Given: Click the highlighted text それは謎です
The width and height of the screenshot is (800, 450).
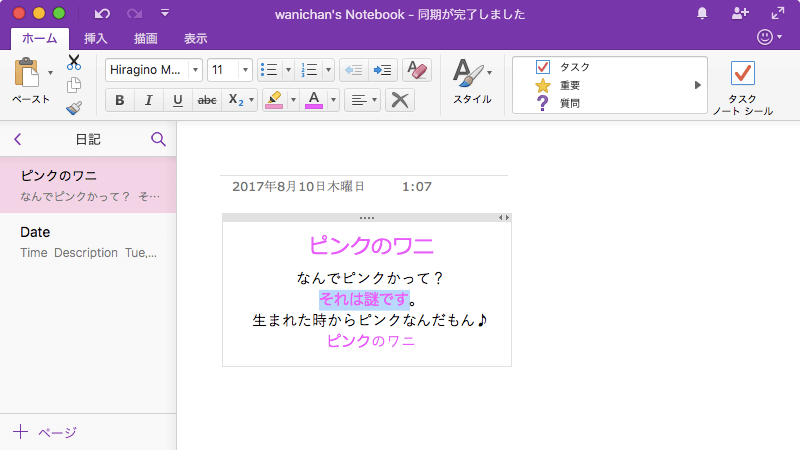Looking at the screenshot, I should coord(364,299).
